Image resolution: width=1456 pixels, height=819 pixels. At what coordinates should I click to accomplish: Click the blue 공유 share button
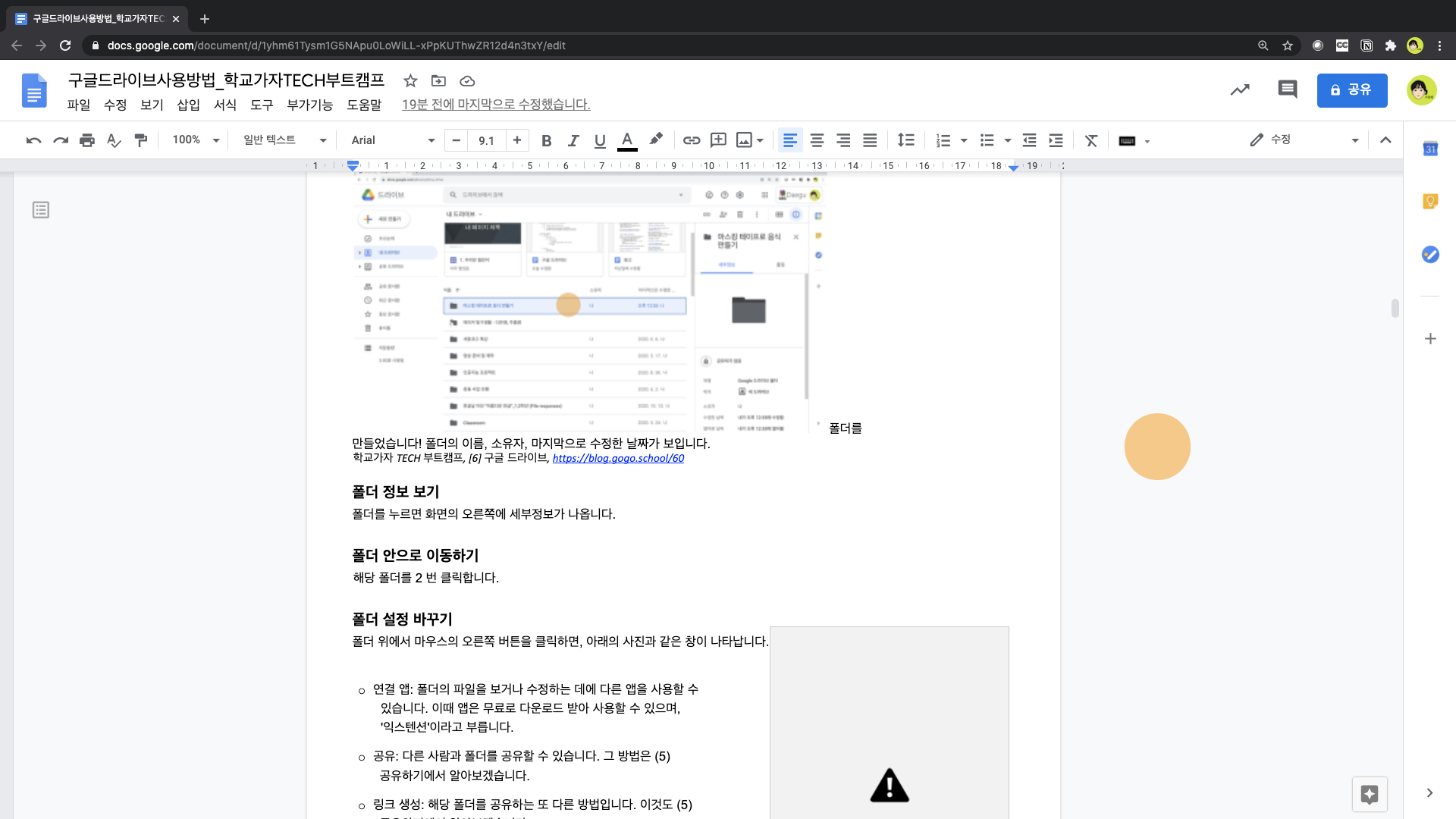pos(1351,90)
